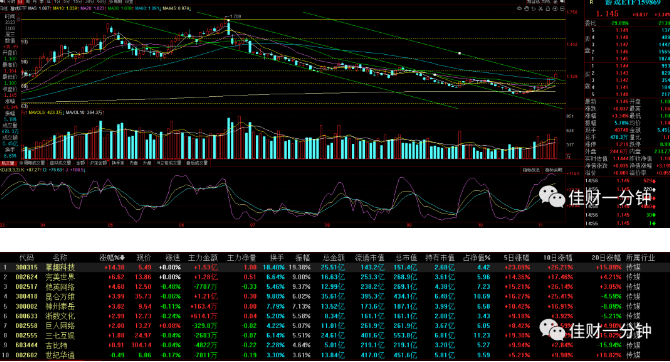Open the 叠加成交量 indicator tab
The width and height of the screenshot is (670, 362).
[197, 163]
